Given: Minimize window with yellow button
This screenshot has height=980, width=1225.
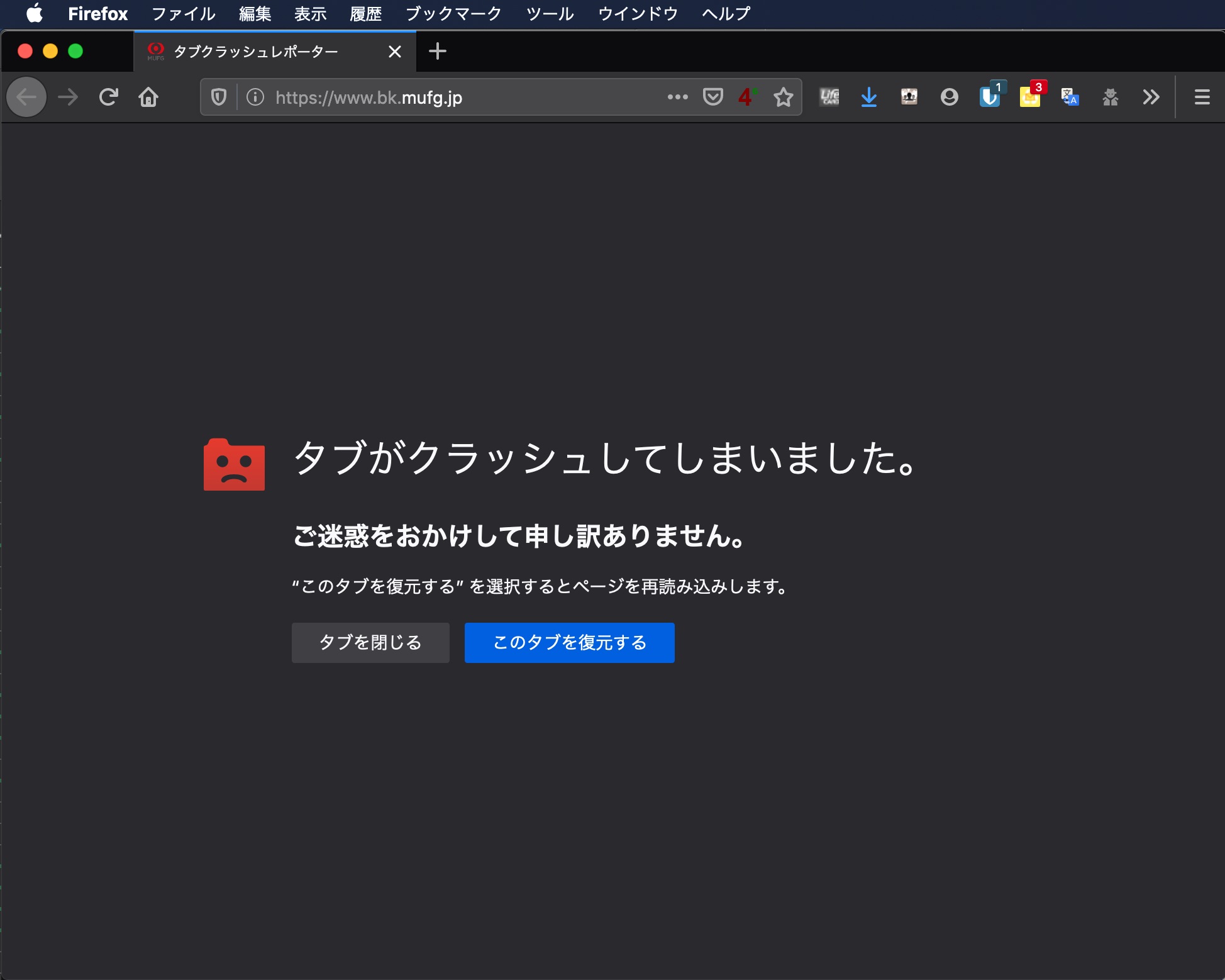Looking at the screenshot, I should (x=50, y=52).
